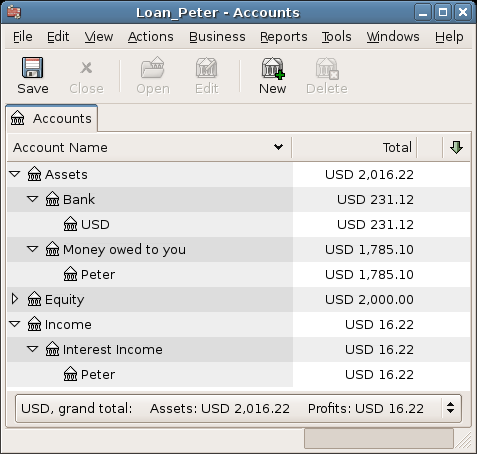Open the Edit menu
The image size is (477, 454).
tap(58, 37)
